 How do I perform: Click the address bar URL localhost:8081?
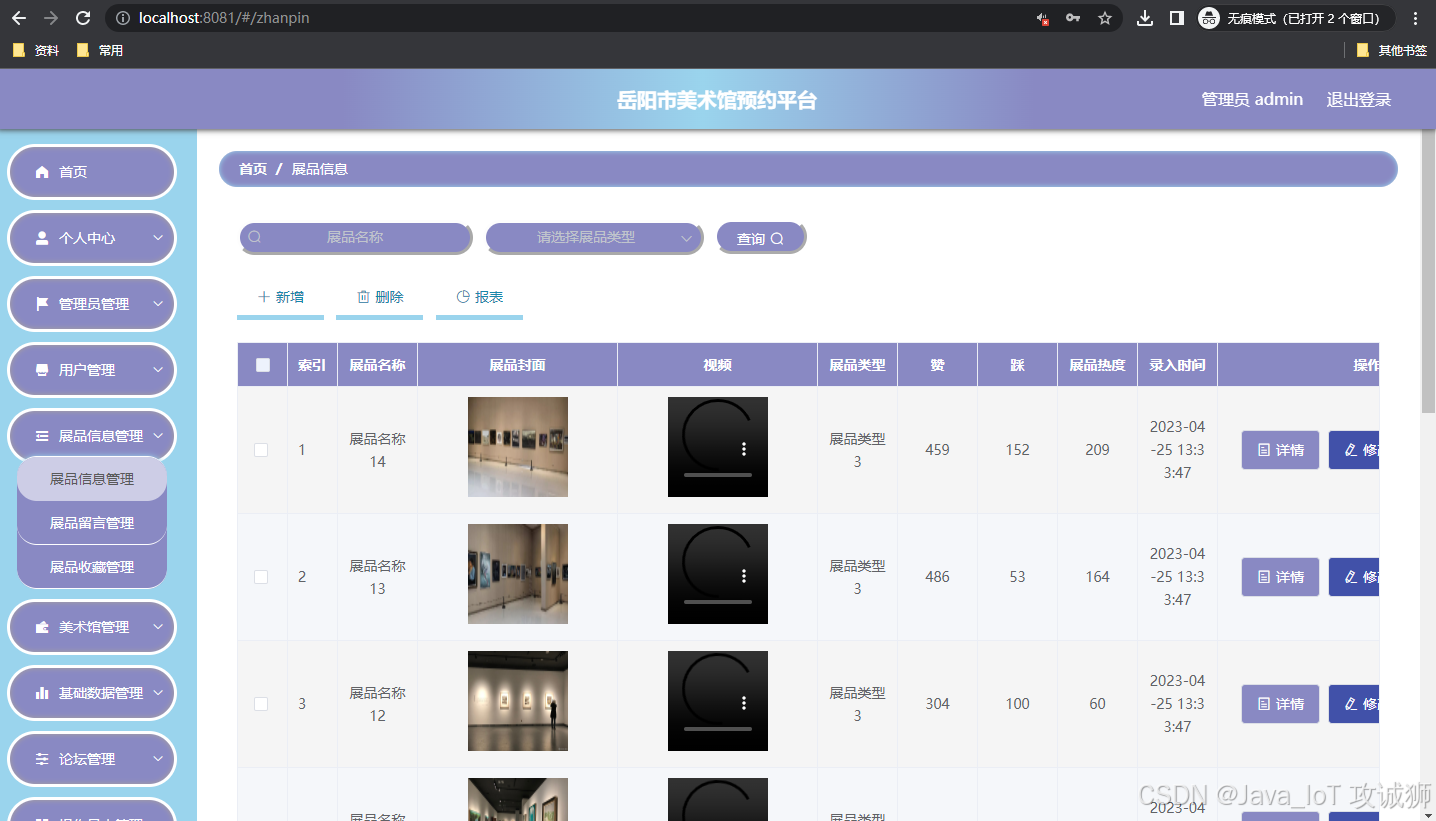coord(224,18)
